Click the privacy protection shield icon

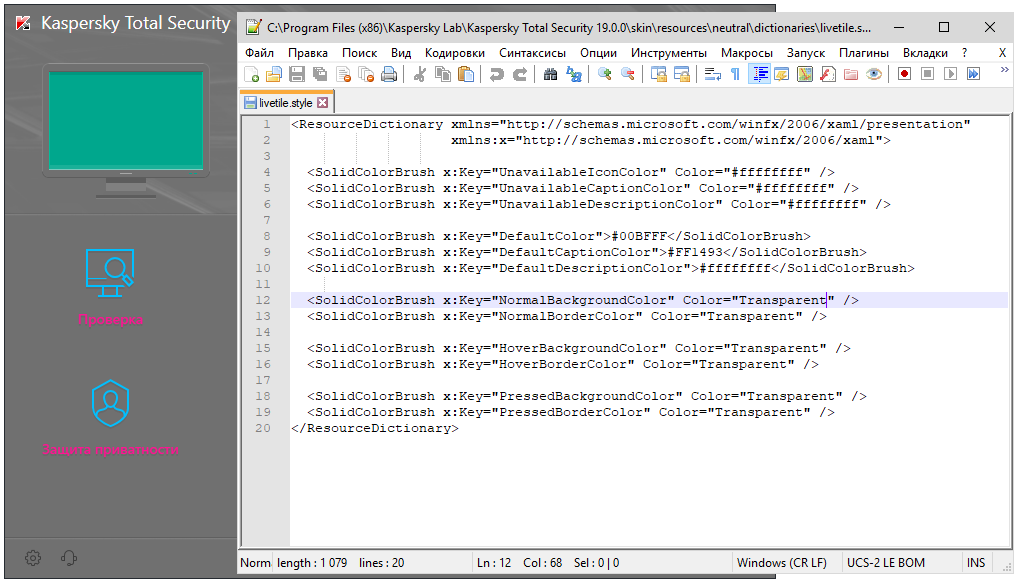tap(110, 403)
